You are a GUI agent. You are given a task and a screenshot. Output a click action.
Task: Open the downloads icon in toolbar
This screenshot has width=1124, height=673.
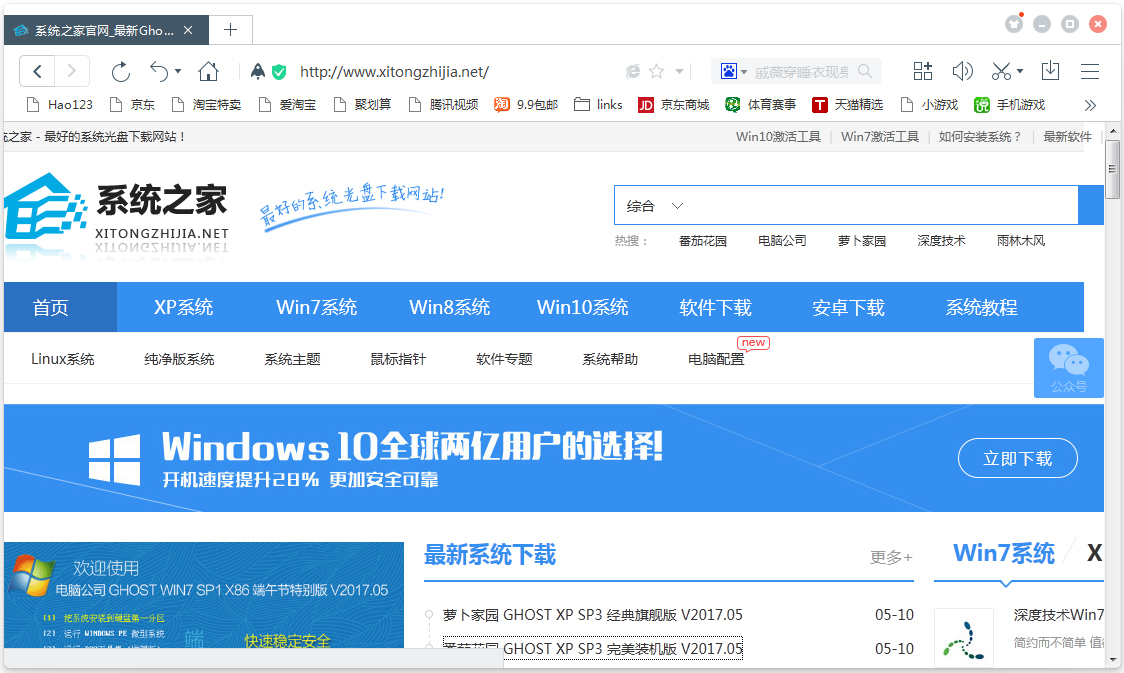1050,71
